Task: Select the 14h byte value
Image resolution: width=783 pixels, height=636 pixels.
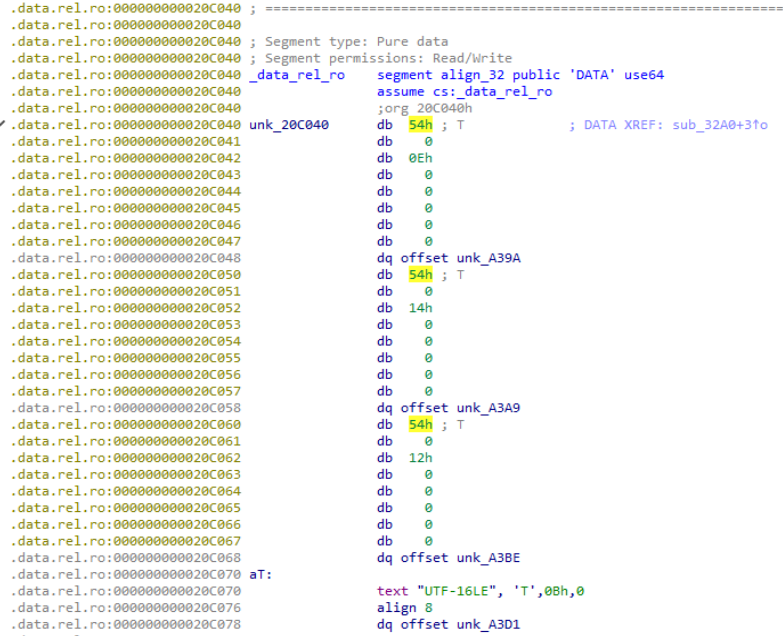Action: tap(420, 308)
